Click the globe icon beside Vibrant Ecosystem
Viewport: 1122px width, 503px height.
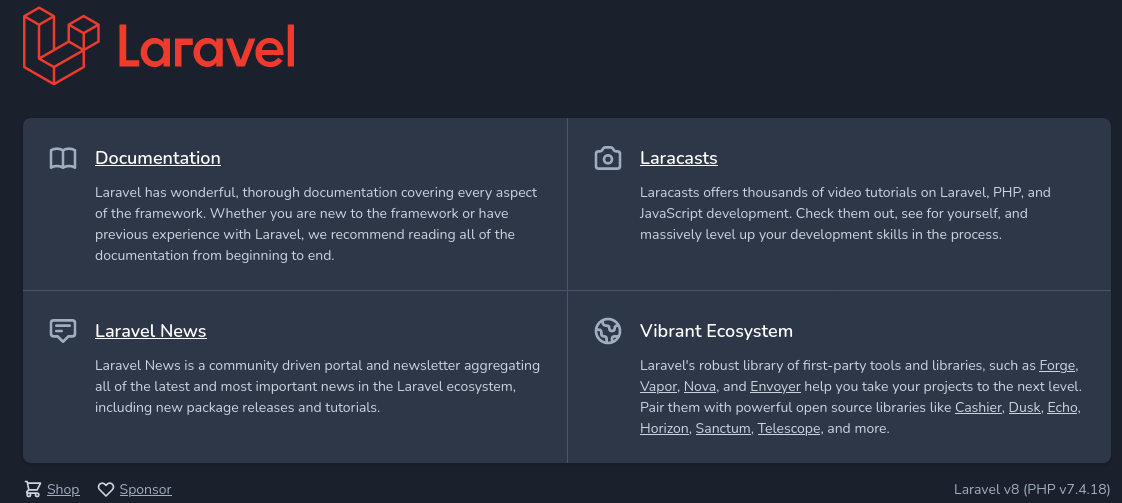(x=608, y=331)
